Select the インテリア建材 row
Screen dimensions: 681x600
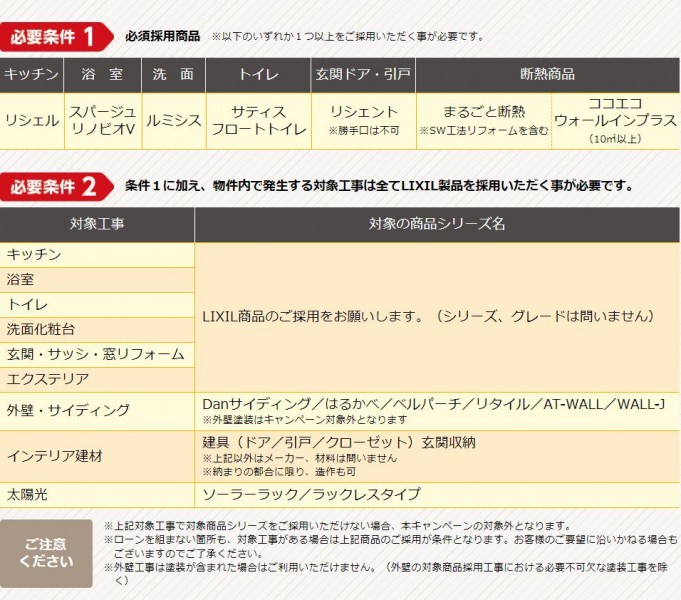pos(97,457)
